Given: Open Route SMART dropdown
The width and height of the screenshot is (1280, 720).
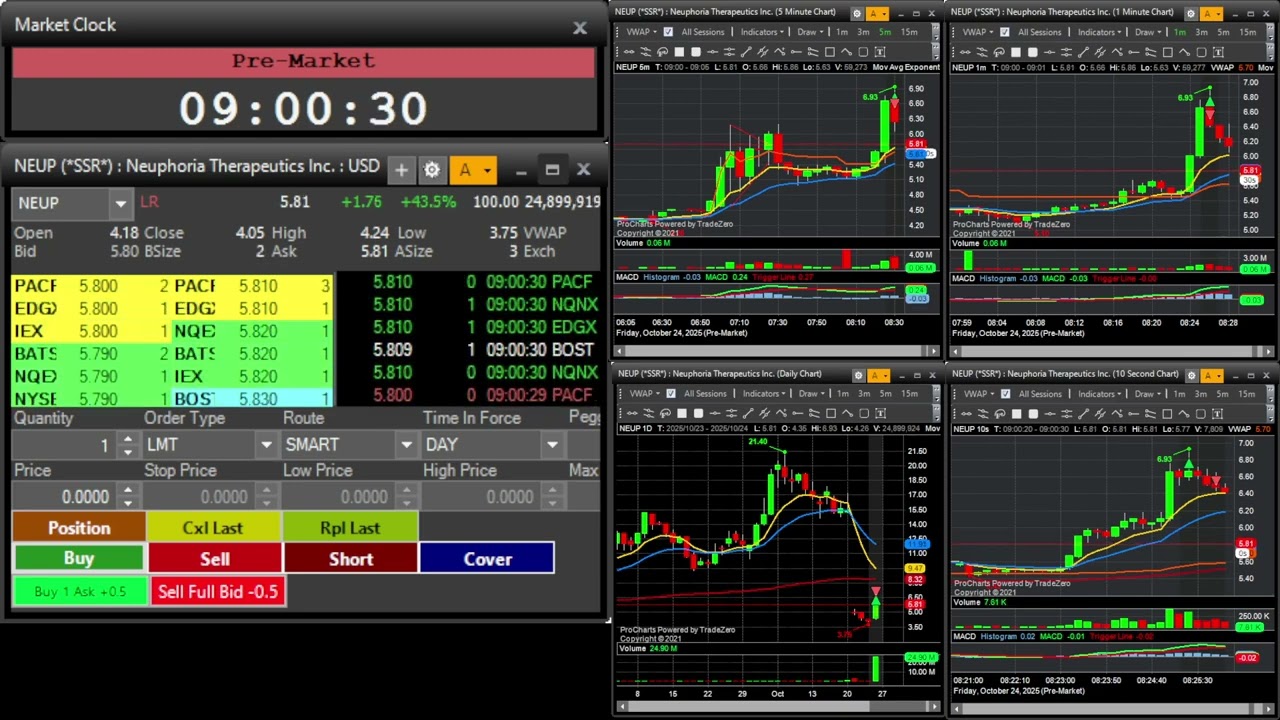Looking at the screenshot, I should pos(406,444).
